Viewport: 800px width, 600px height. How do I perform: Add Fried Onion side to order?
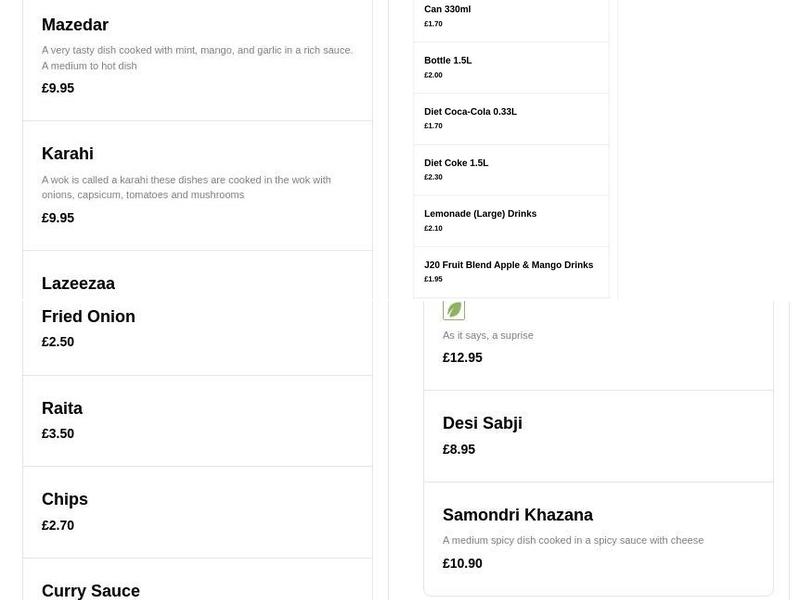[x=88, y=317]
